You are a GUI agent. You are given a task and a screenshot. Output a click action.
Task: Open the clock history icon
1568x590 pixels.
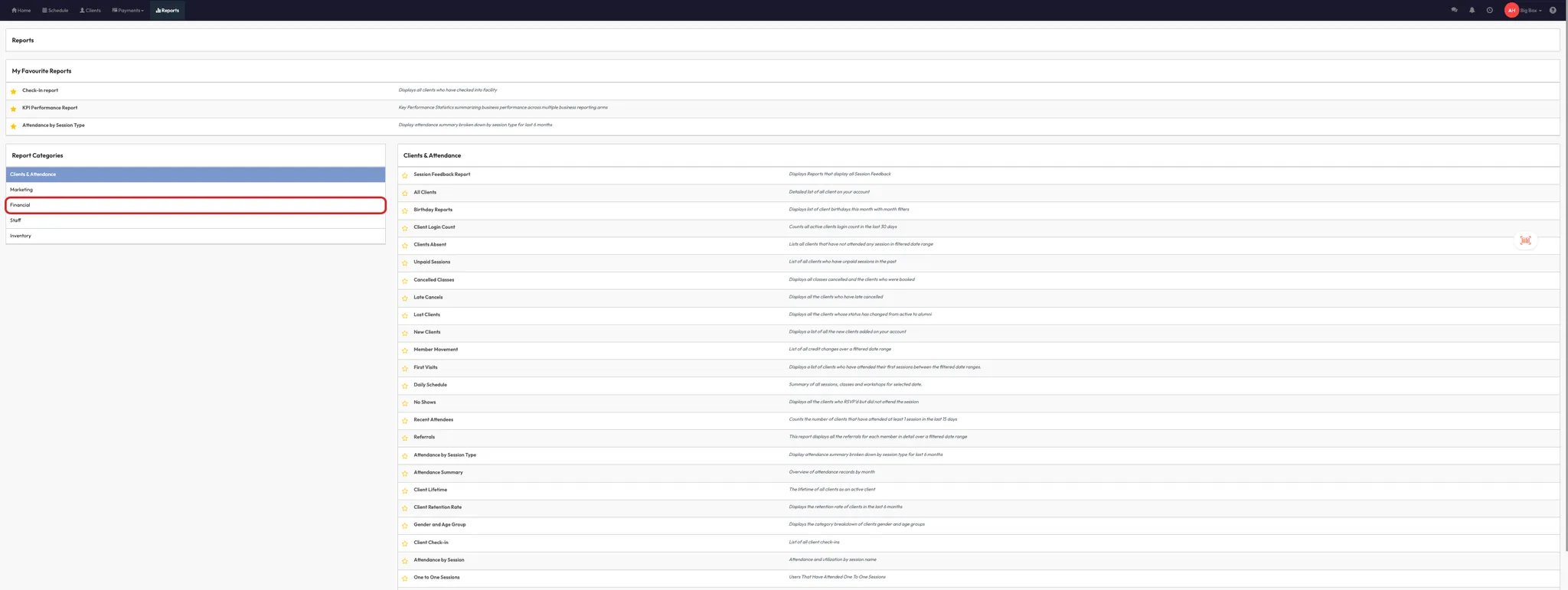(1489, 11)
